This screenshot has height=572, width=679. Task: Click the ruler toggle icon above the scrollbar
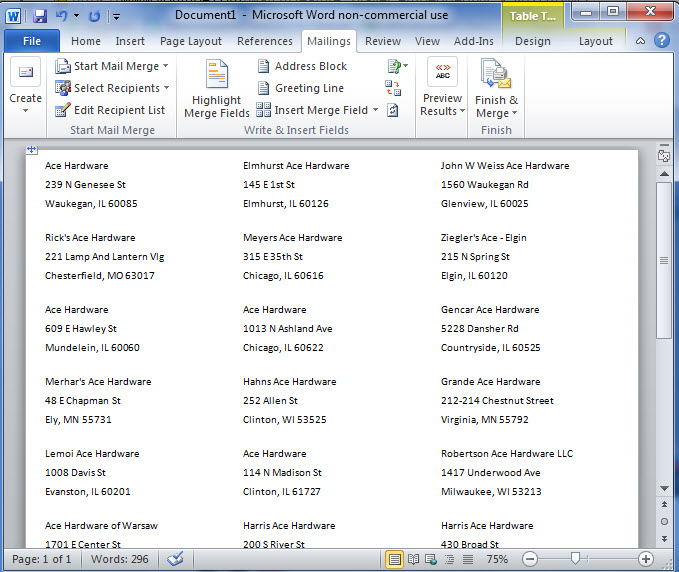pos(664,155)
